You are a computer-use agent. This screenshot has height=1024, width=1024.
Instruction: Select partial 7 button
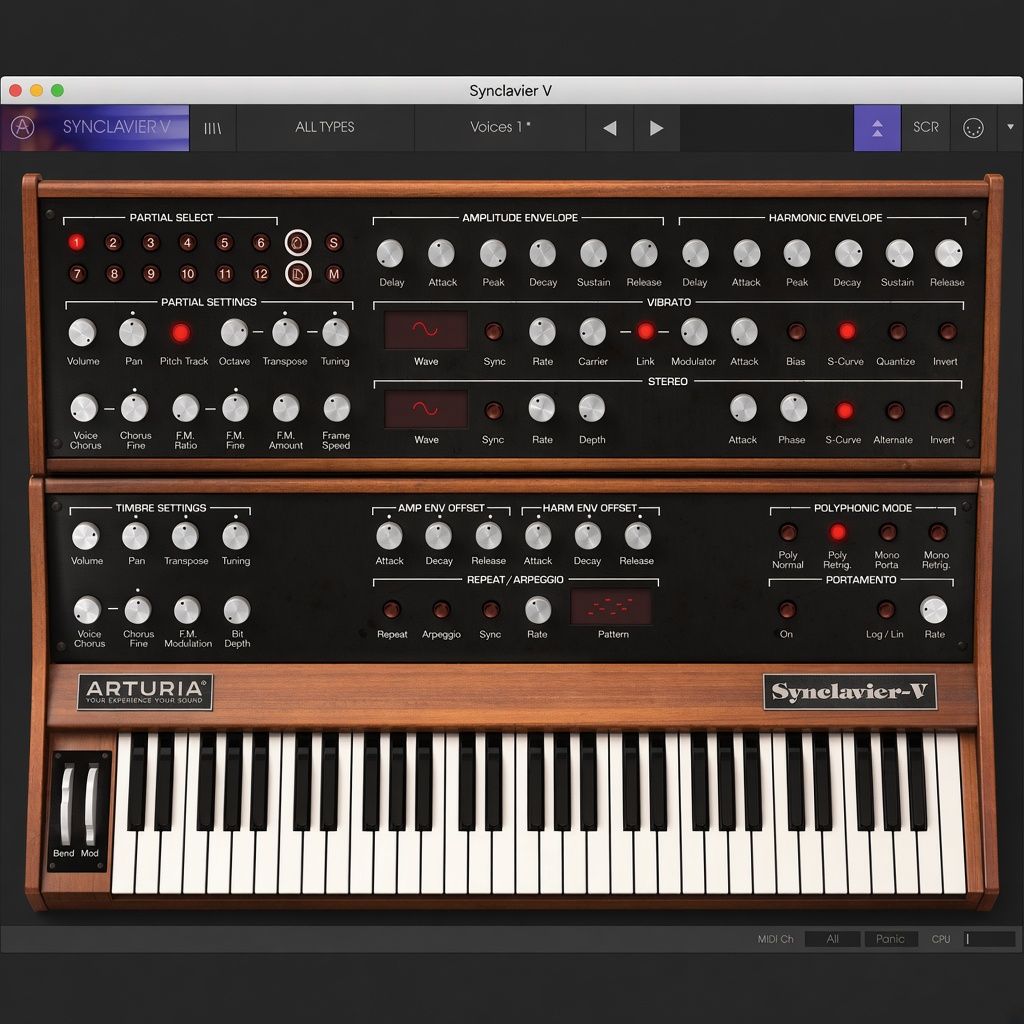(77, 274)
